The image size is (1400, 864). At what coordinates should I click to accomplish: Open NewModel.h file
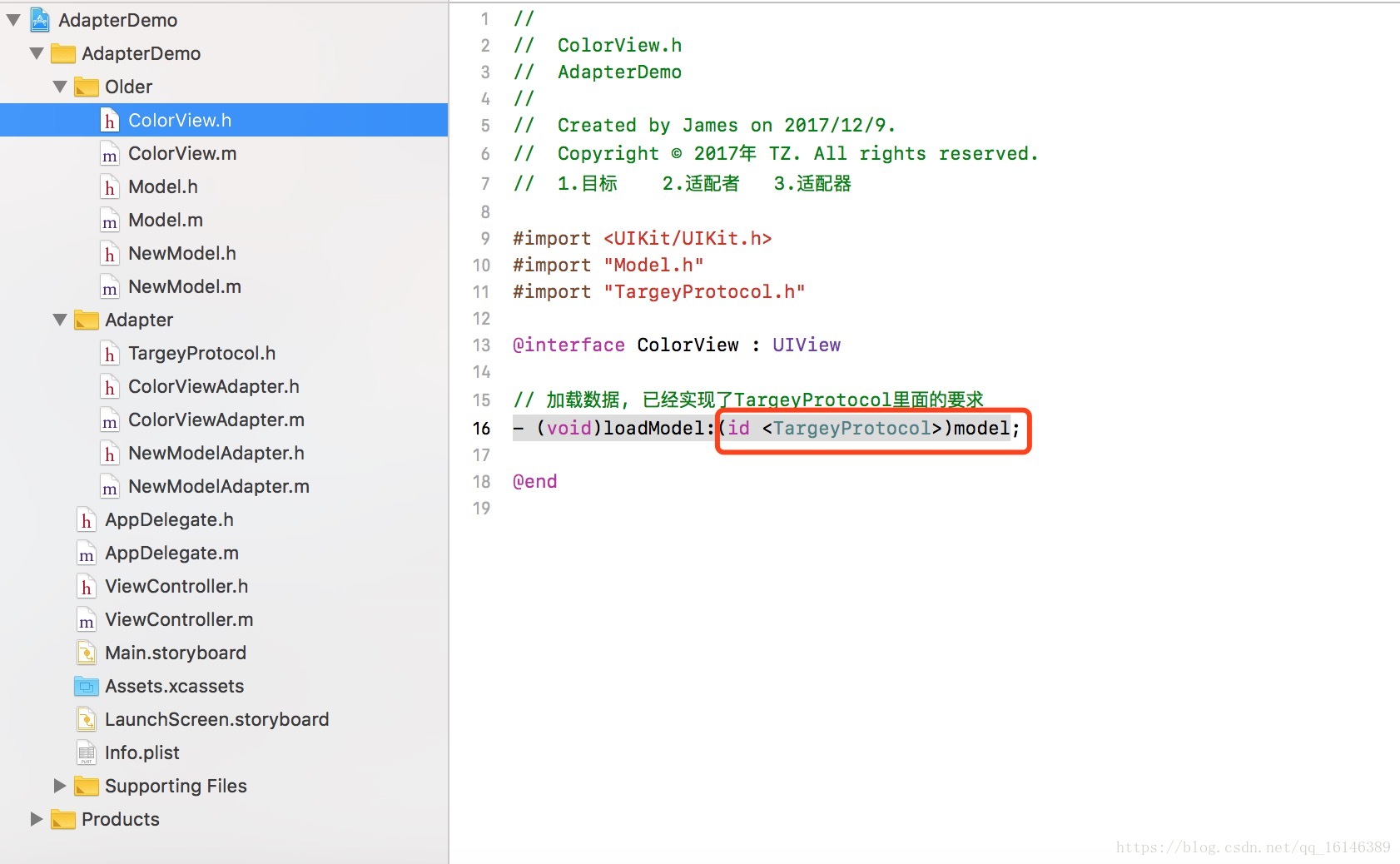click(x=182, y=253)
